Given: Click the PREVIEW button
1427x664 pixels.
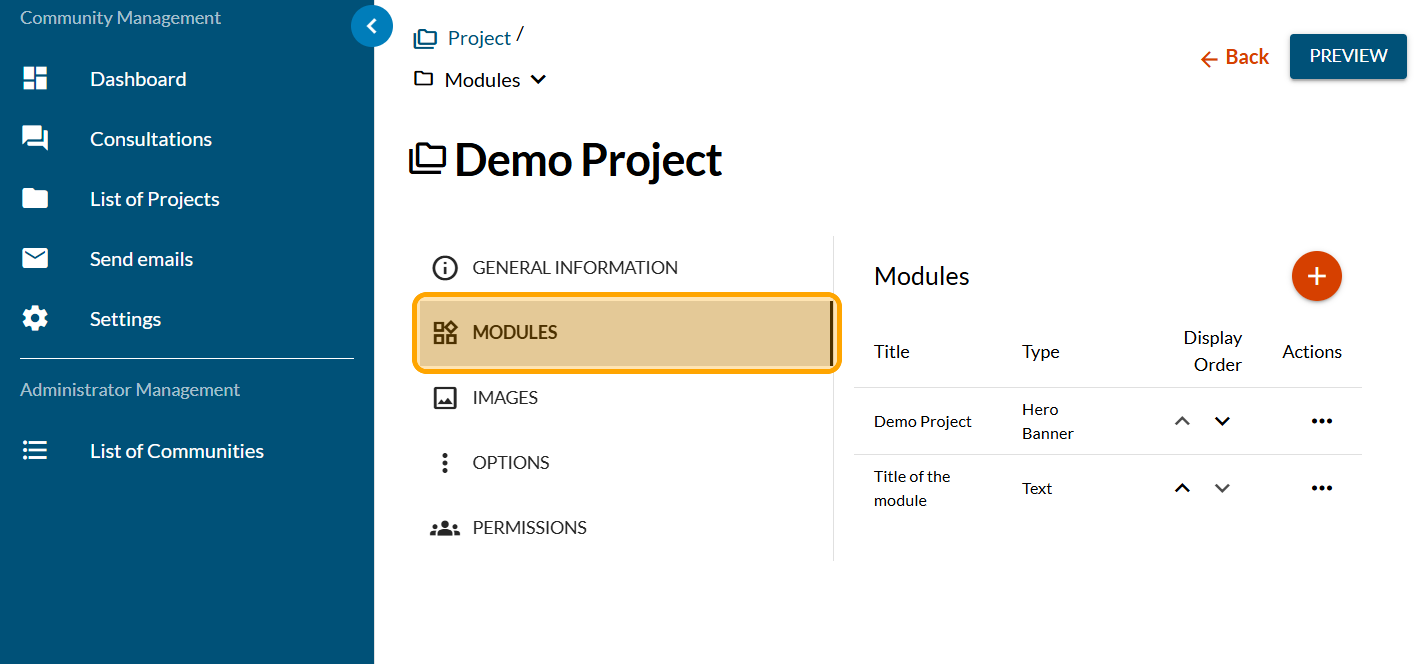Looking at the screenshot, I should tap(1347, 56).
